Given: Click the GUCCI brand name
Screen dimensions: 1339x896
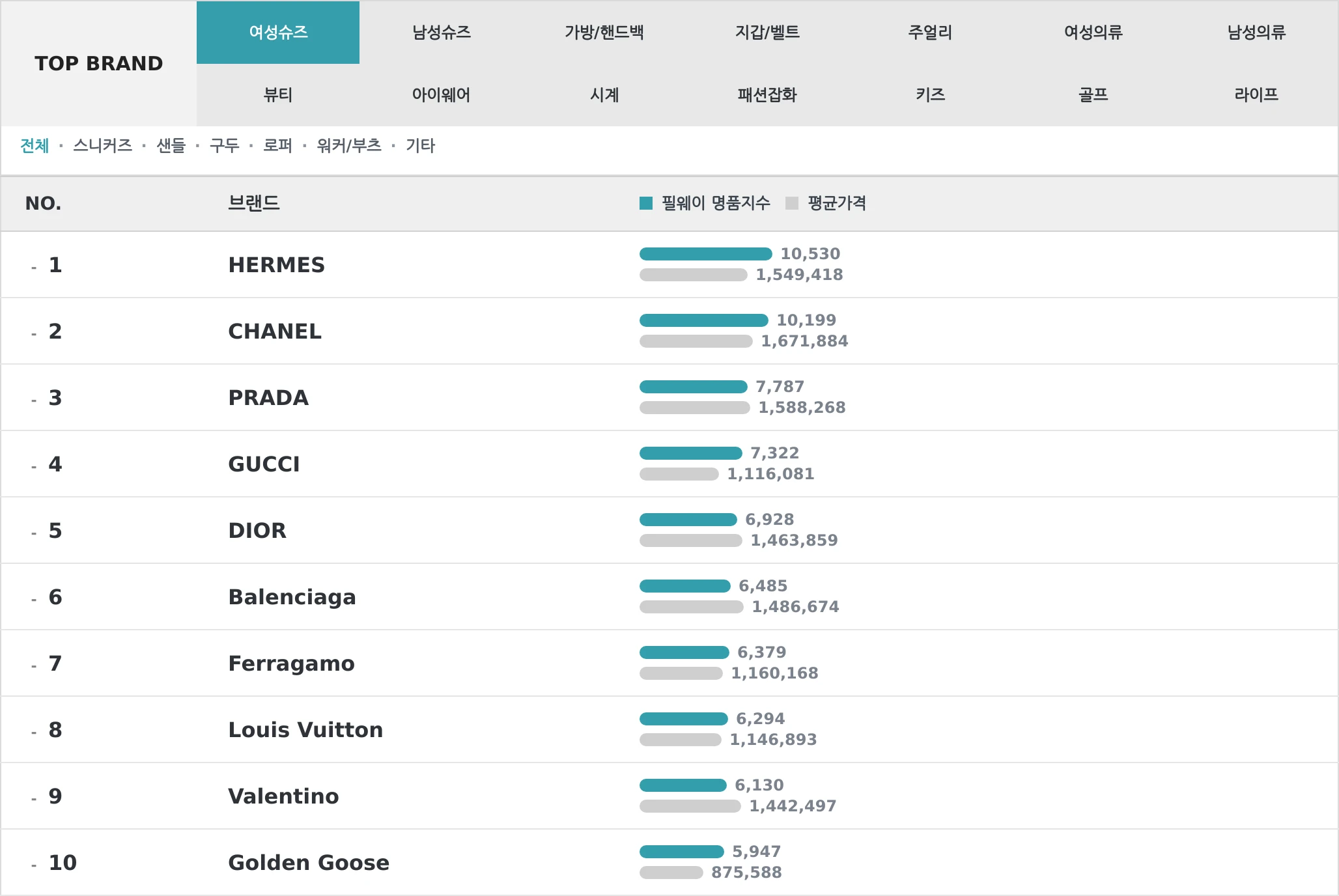Looking at the screenshot, I should pyautogui.click(x=264, y=464).
